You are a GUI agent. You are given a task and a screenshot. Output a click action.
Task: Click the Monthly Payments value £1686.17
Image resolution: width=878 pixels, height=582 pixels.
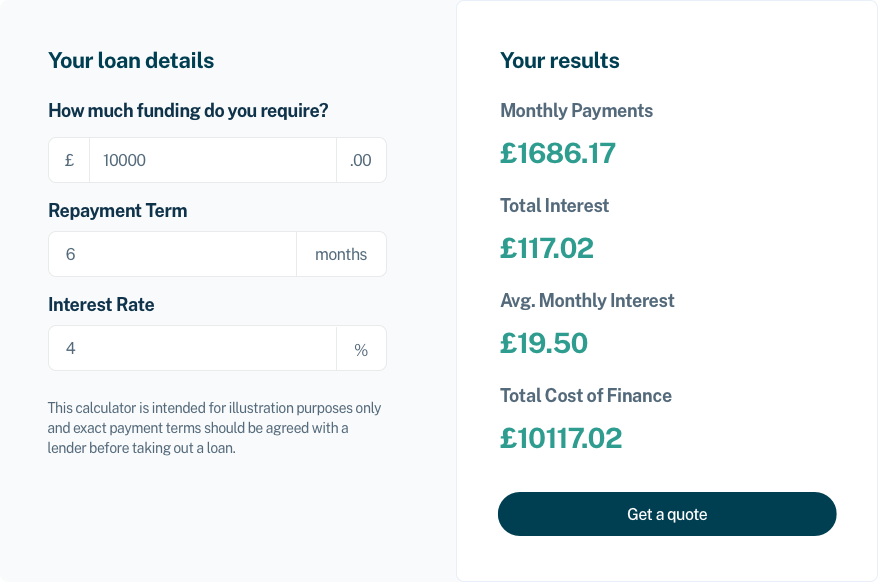tap(557, 154)
